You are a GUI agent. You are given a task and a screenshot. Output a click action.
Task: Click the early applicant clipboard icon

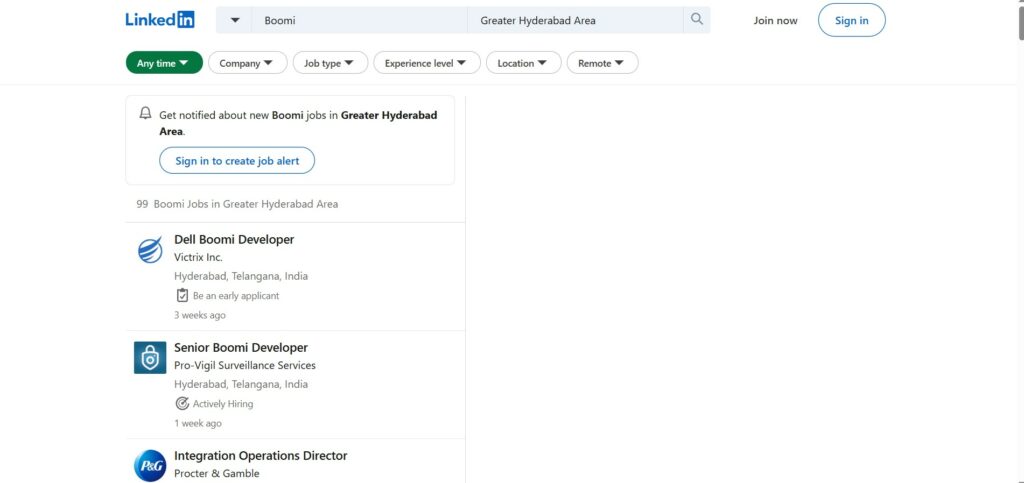(182, 296)
